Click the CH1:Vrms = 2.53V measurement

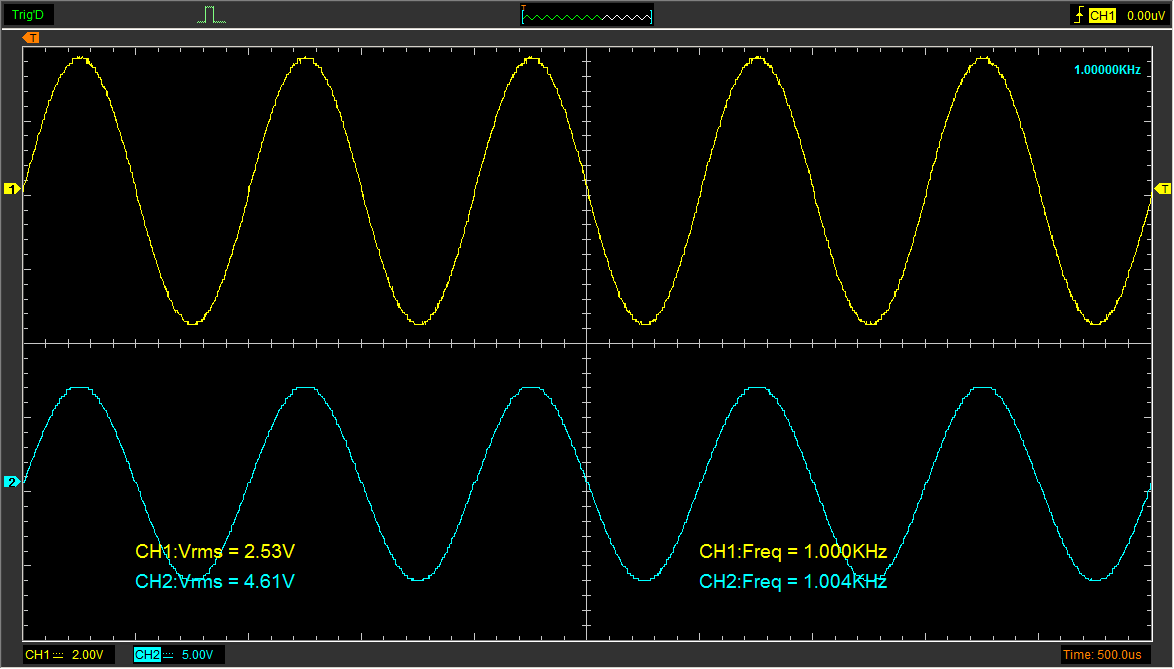(215, 552)
